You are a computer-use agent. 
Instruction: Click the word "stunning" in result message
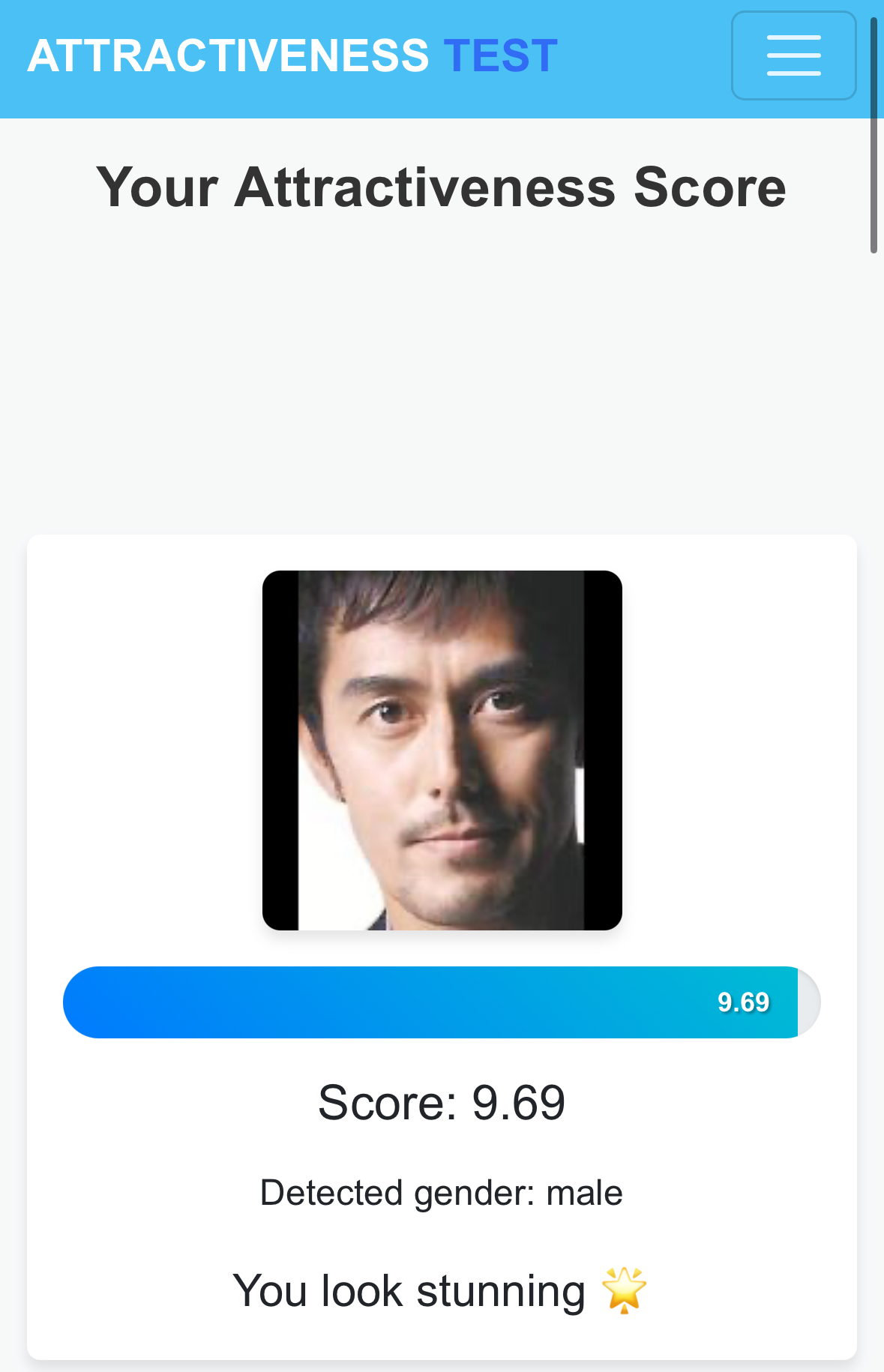(x=500, y=1290)
